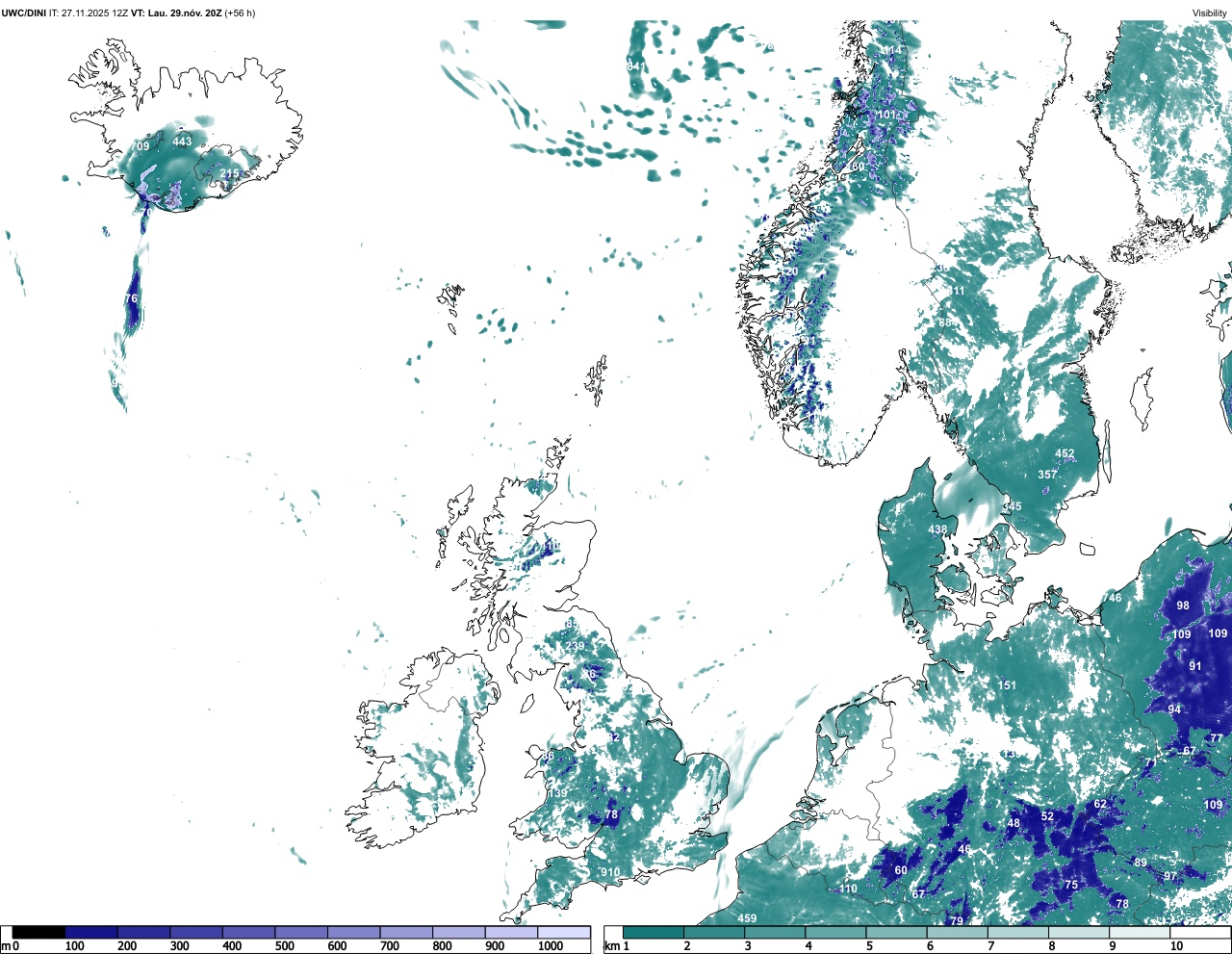Click the '27.11.2025 12Z' initialization time text
The width and height of the screenshot is (1232, 954).
95,13
